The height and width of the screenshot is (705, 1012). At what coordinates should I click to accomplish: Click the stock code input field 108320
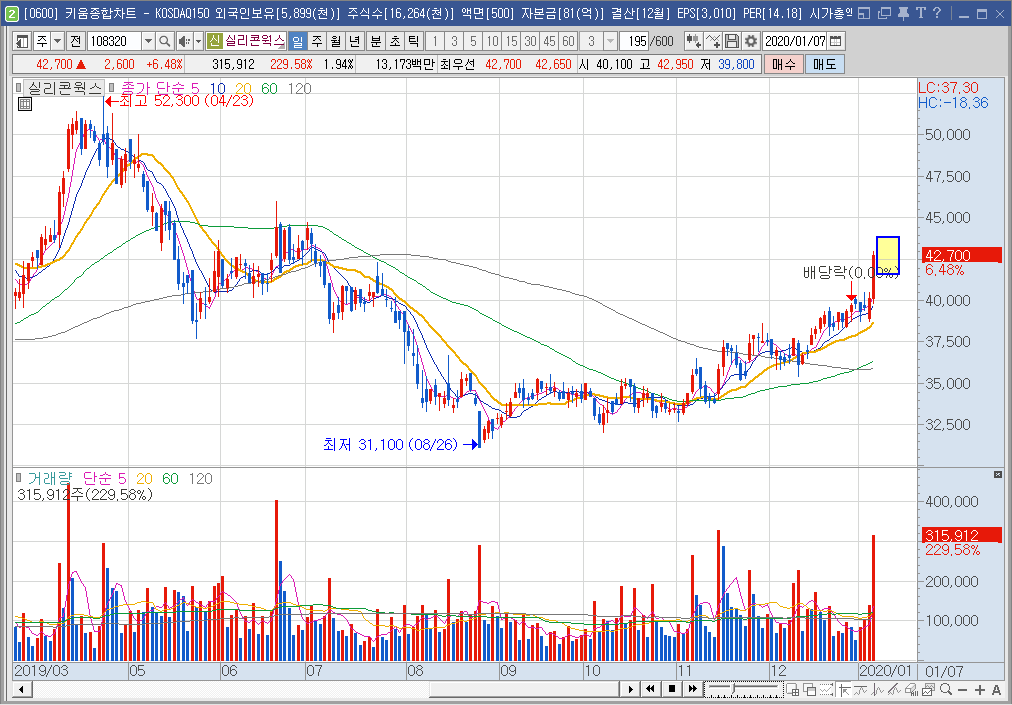115,41
